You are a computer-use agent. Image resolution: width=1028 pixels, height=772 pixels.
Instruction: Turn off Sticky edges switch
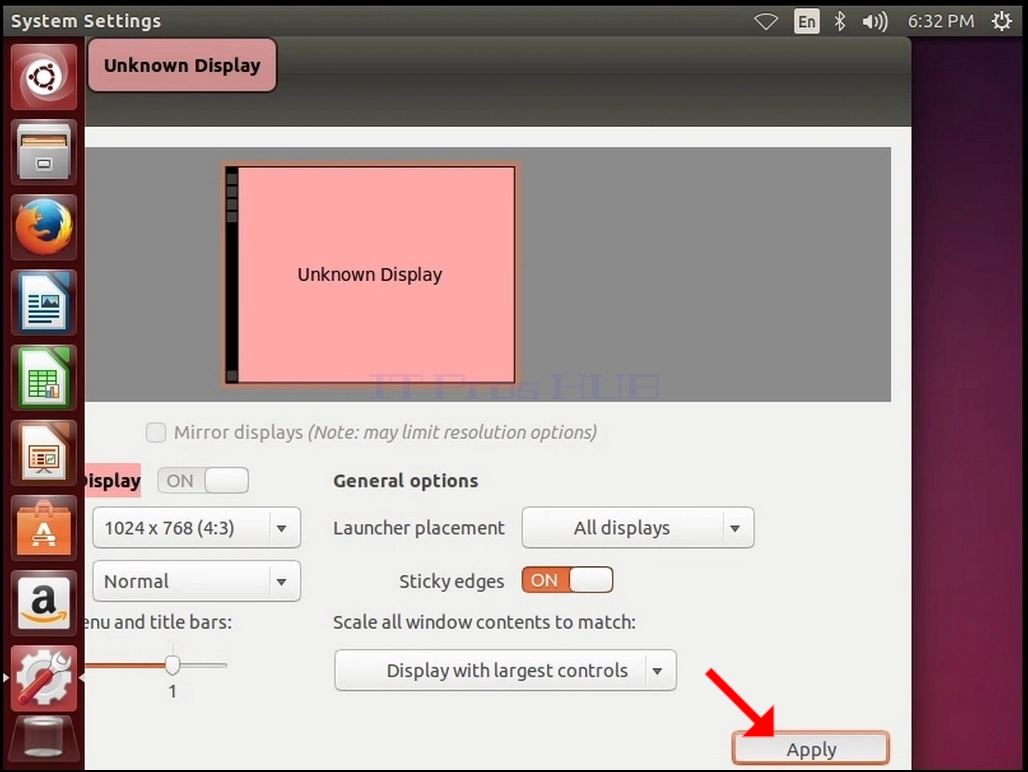(567, 580)
